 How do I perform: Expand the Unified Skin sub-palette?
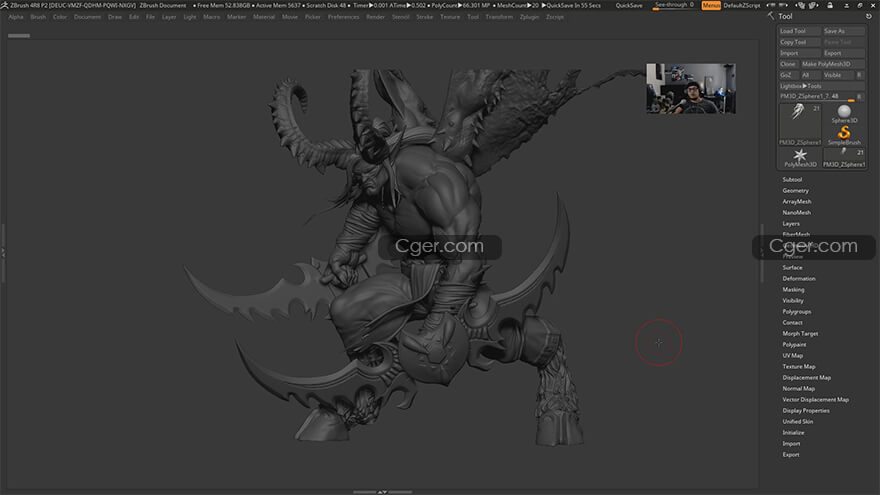tap(798, 421)
